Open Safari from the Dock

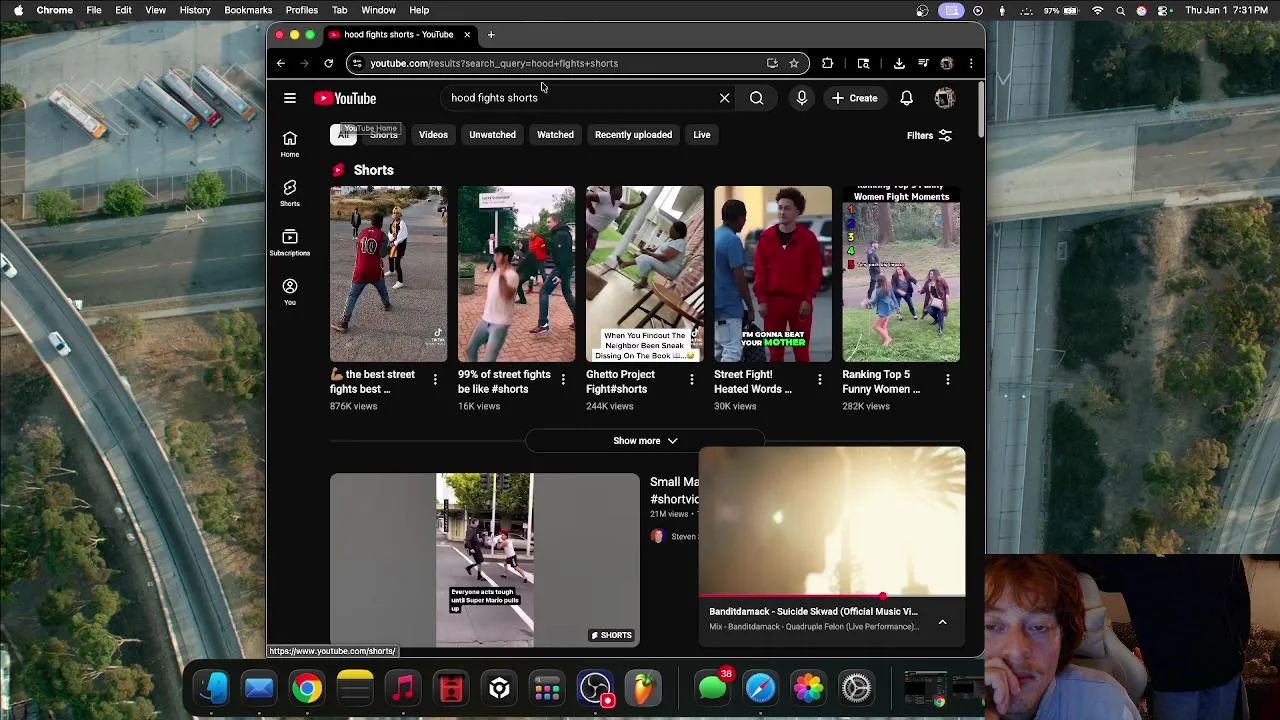point(760,688)
